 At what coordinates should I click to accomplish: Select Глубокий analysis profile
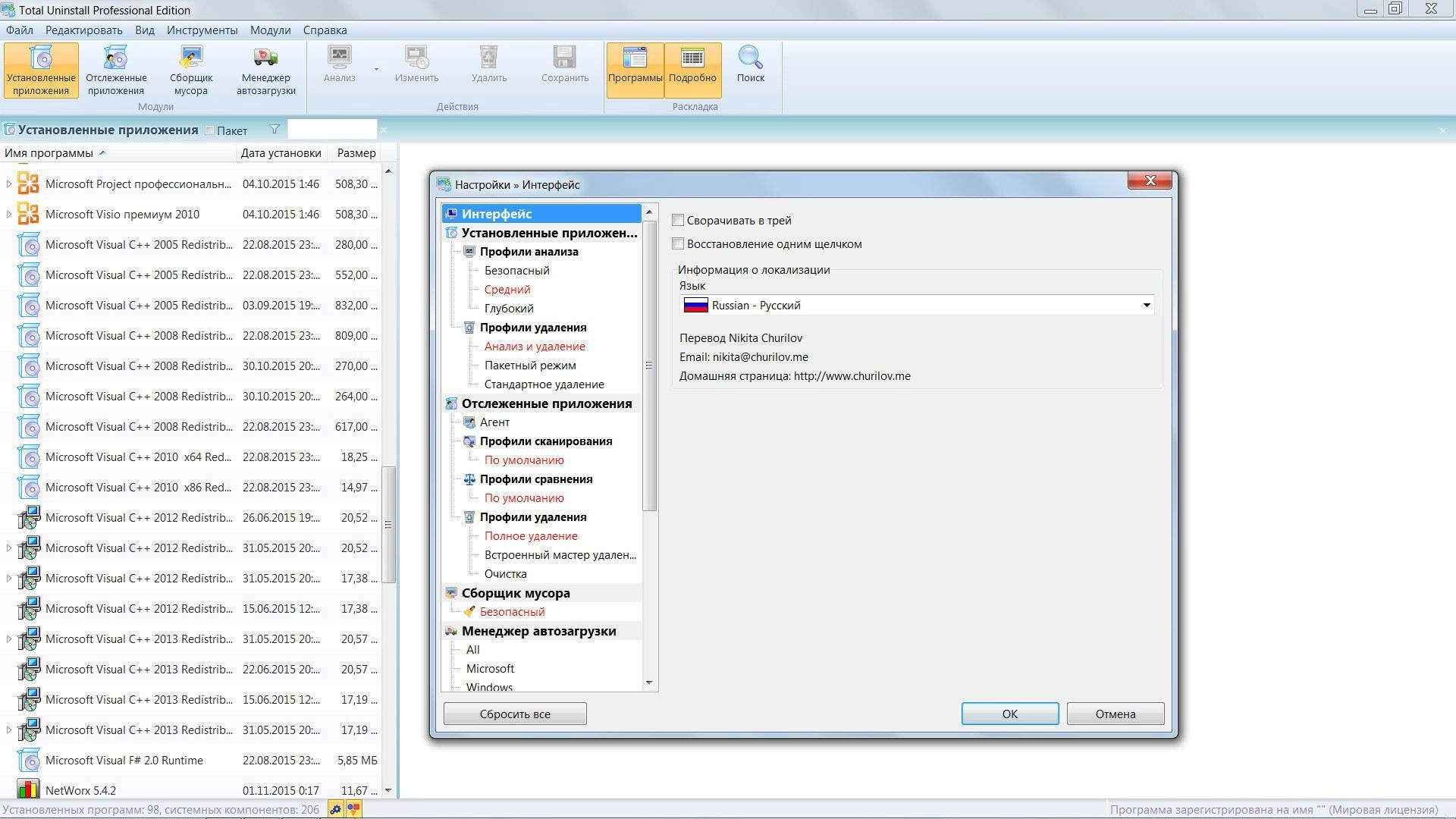click(509, 309)
